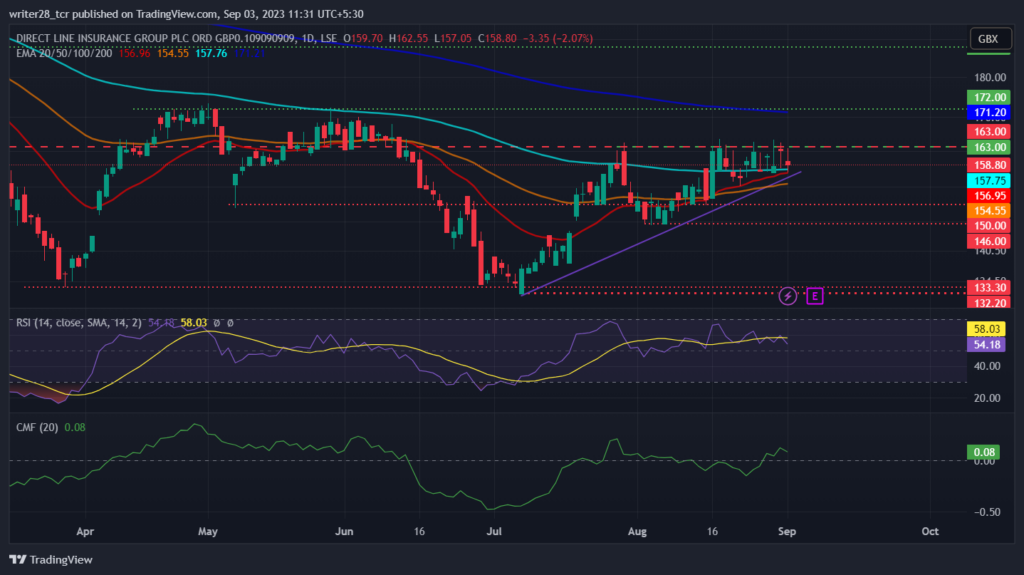Image resolution: width=1024 pixels, height=575 pixels.
Task: Click the 154.55 orange EMA label
Action: 989,210
